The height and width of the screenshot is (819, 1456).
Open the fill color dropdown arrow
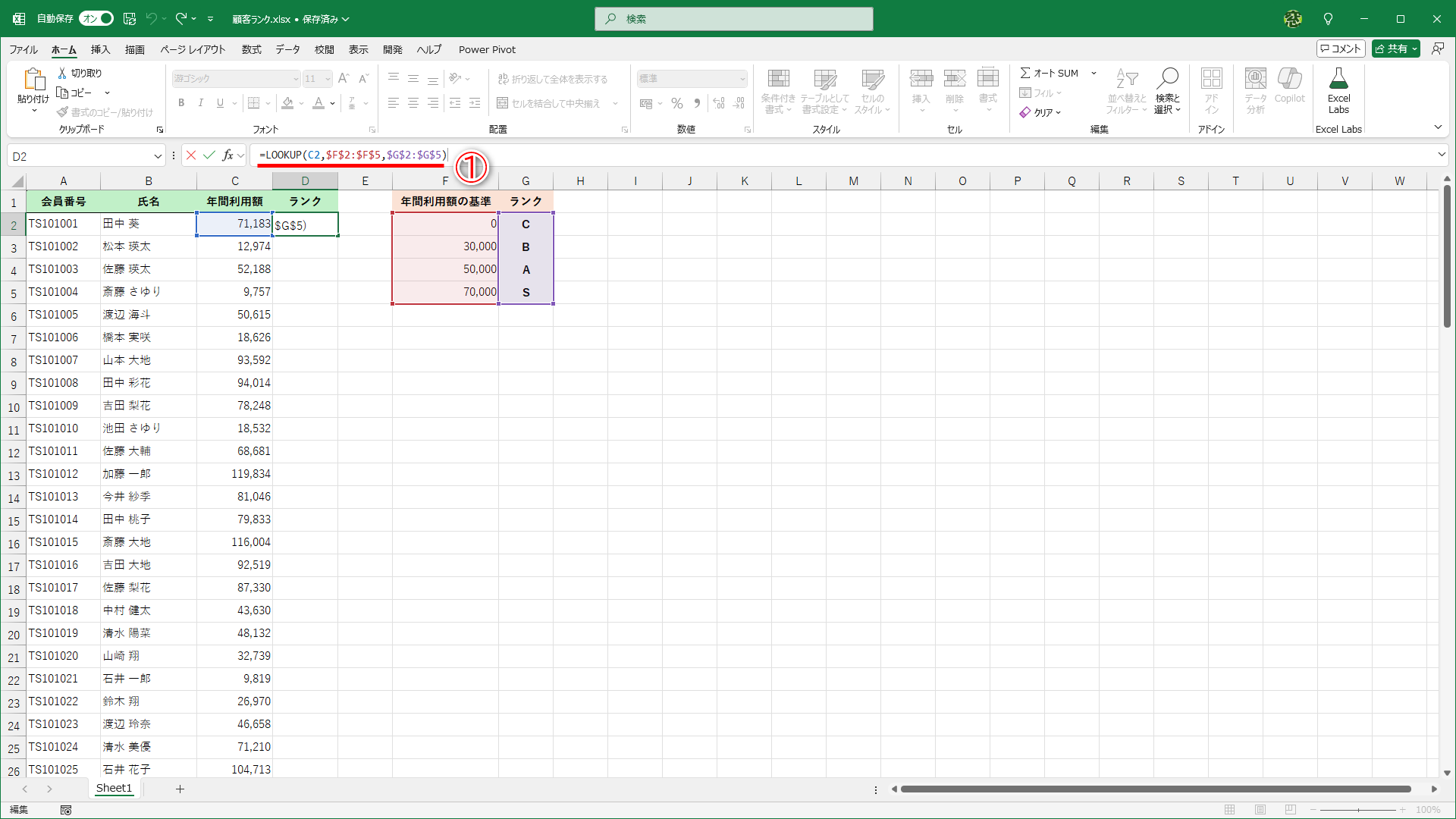[300, 103]
